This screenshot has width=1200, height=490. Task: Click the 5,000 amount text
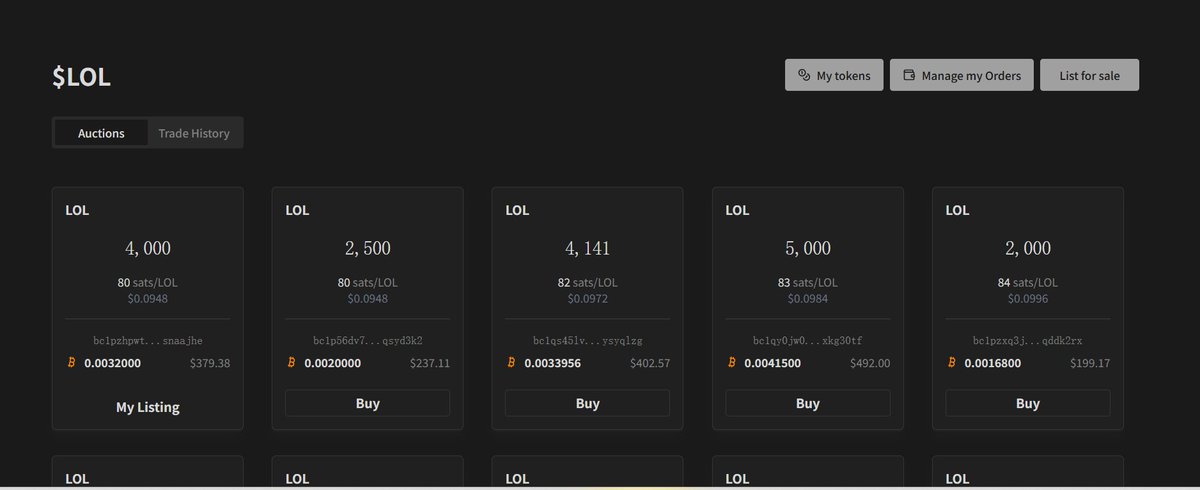[808, 248]
